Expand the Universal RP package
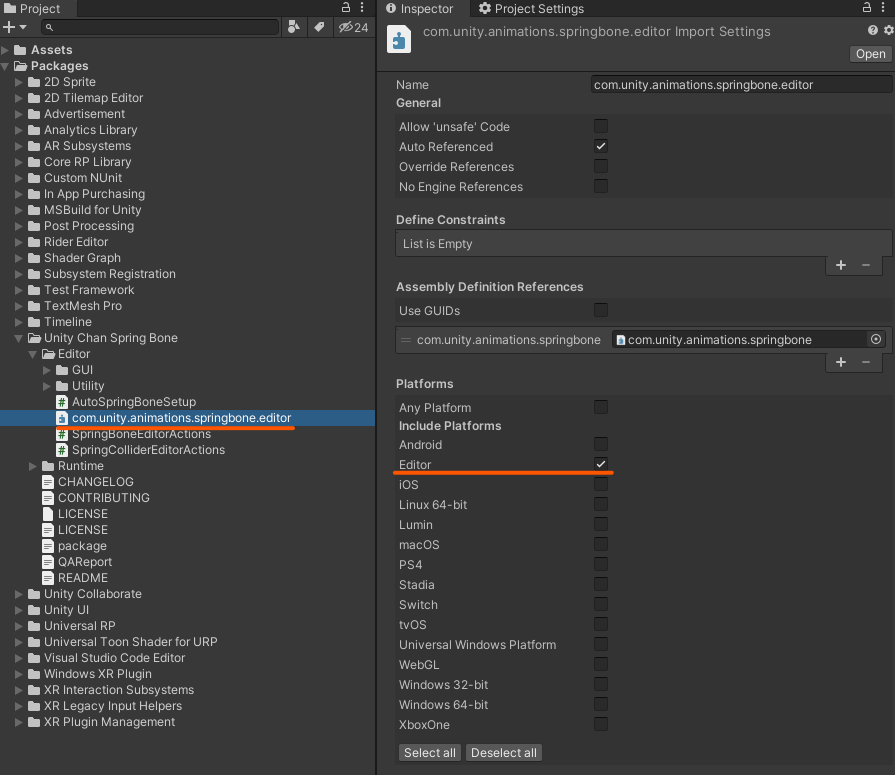The image size is (895, 775). (19, 625)
